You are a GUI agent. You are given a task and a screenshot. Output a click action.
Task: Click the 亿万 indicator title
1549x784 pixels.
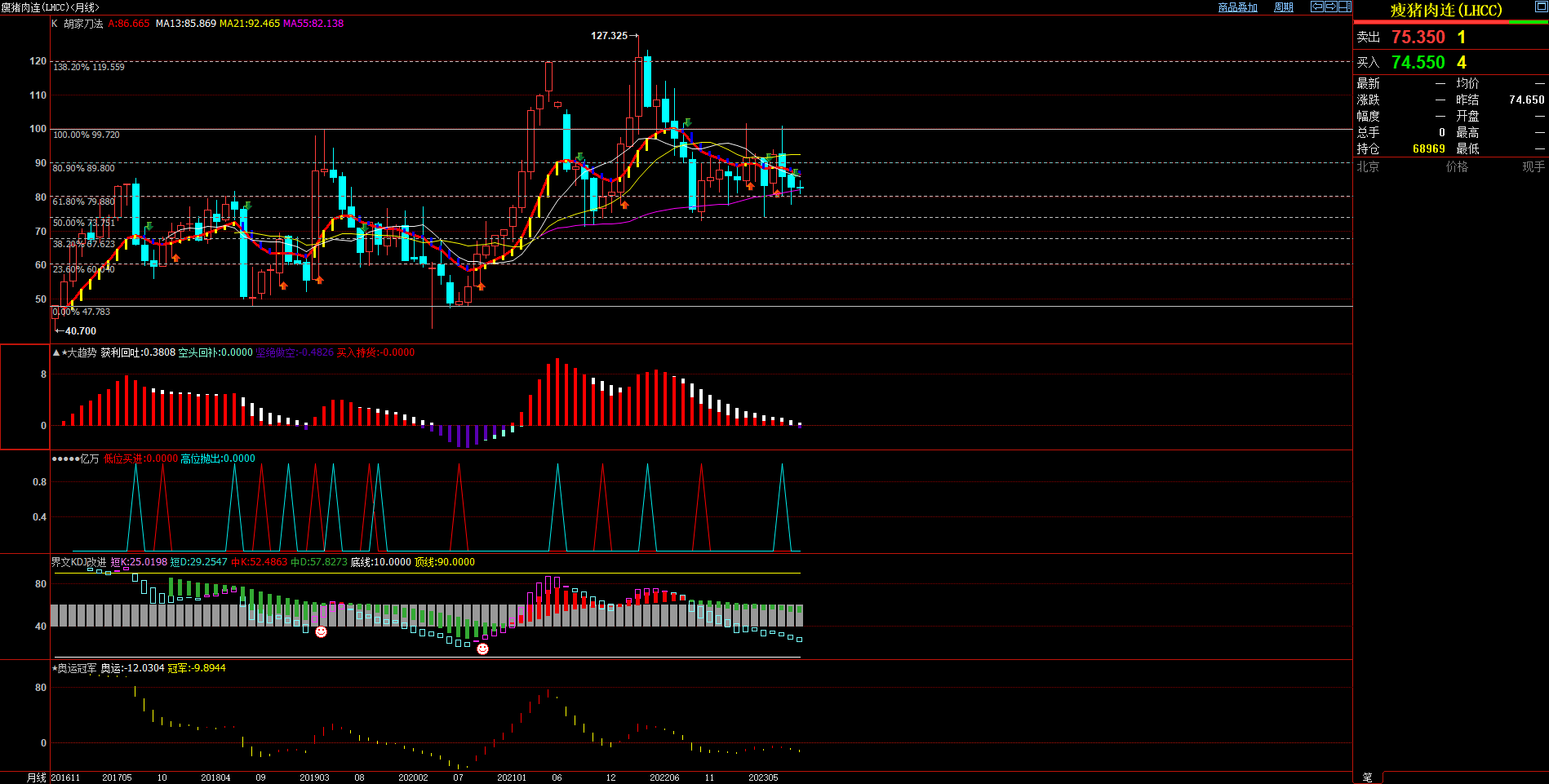89,459
